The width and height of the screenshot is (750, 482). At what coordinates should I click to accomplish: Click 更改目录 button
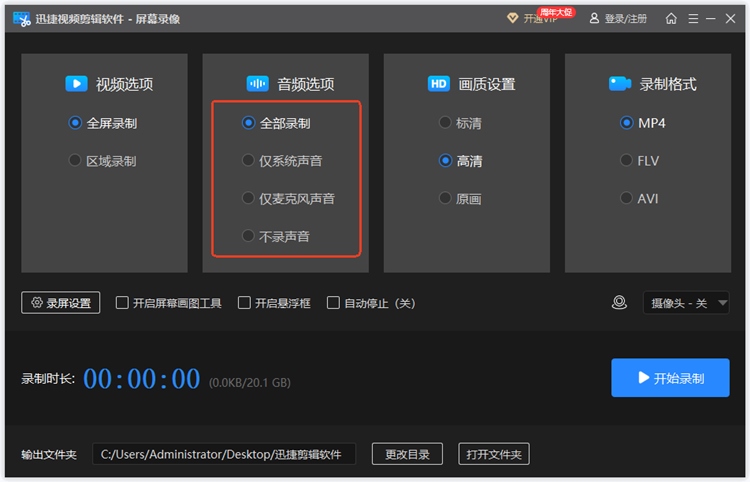[407, 454]
